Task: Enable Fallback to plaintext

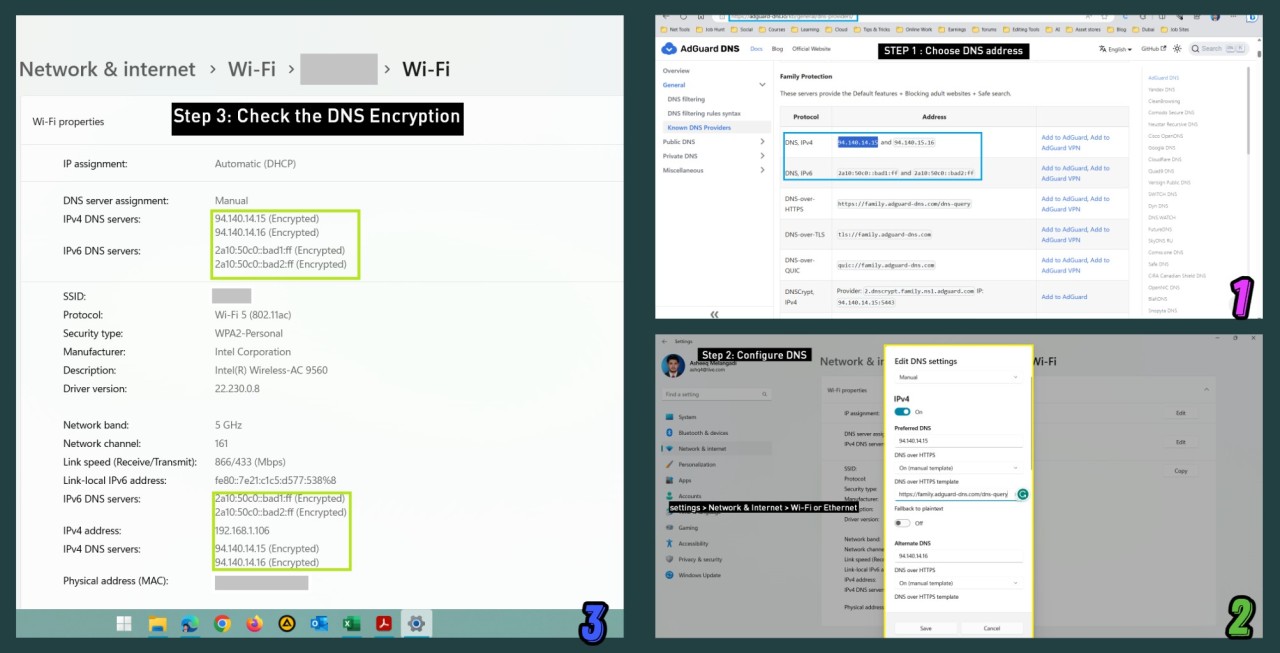Action: (x=901, y=522)
